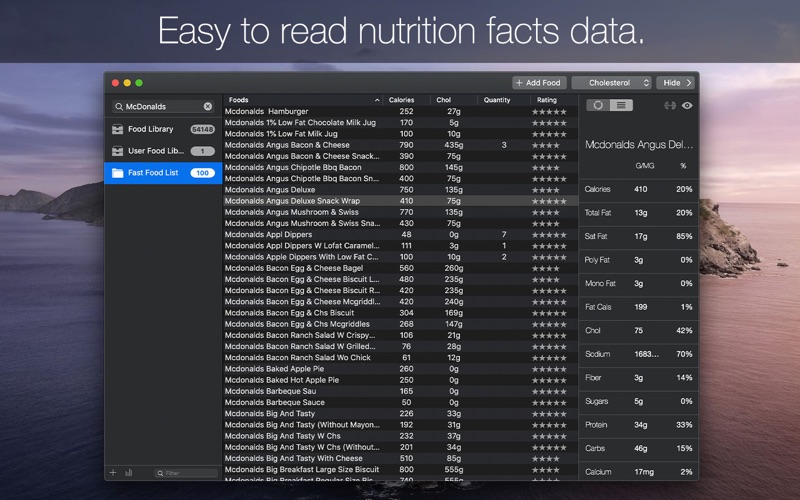Sort by Chol column header
This screenshot has width=800, height=500.
tap(454, 100)
